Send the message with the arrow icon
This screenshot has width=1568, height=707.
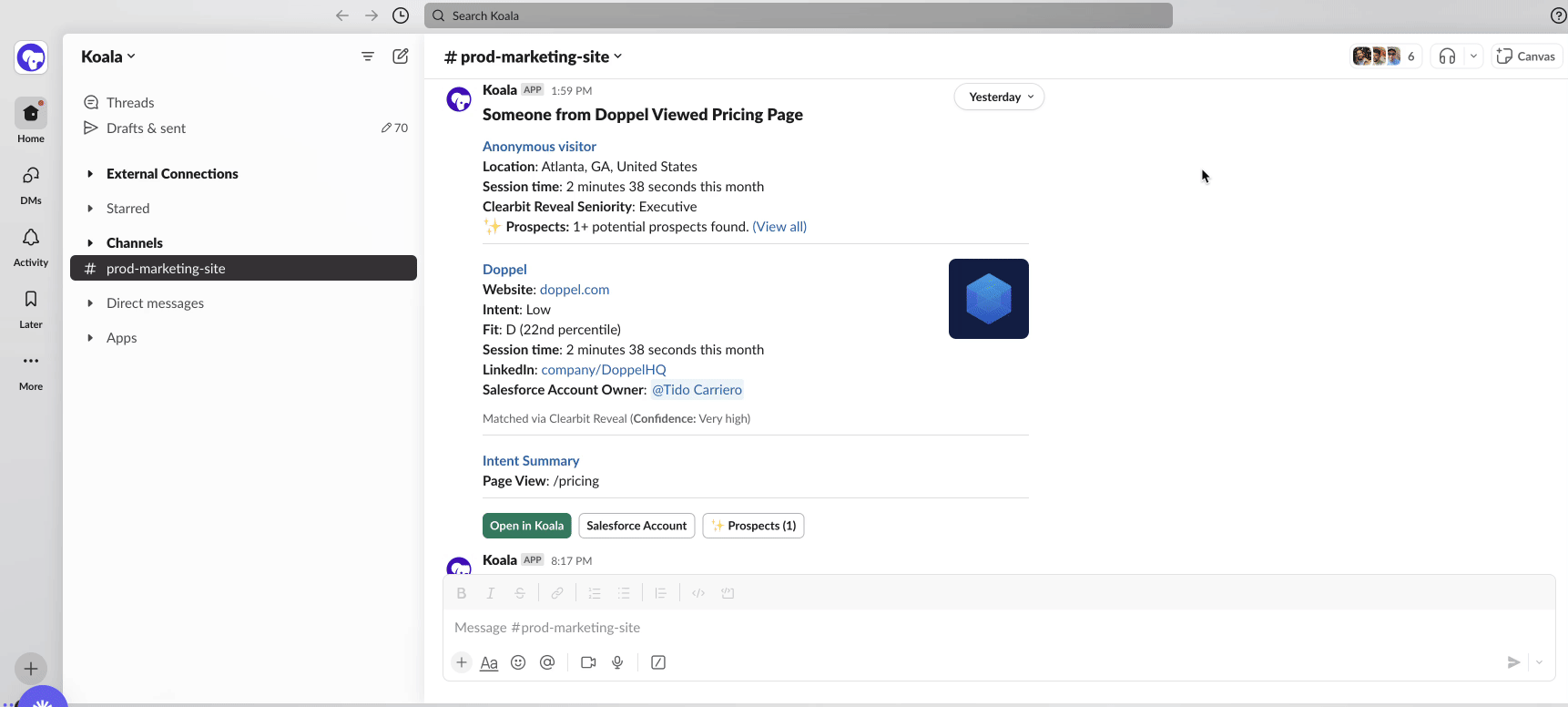click(1513, 662)
